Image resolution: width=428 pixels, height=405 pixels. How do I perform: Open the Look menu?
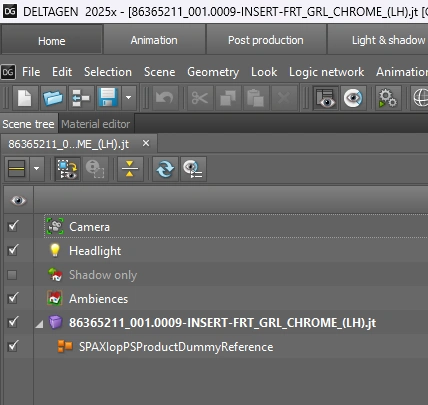[264, 72]
